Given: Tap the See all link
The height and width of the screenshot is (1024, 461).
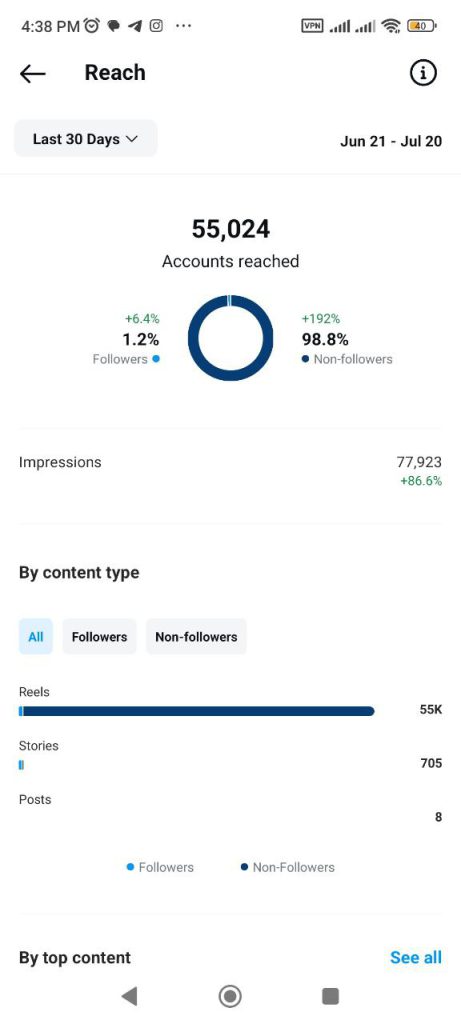Looking at the screenshot, I should pyautogui.click(x=416, y=957).
